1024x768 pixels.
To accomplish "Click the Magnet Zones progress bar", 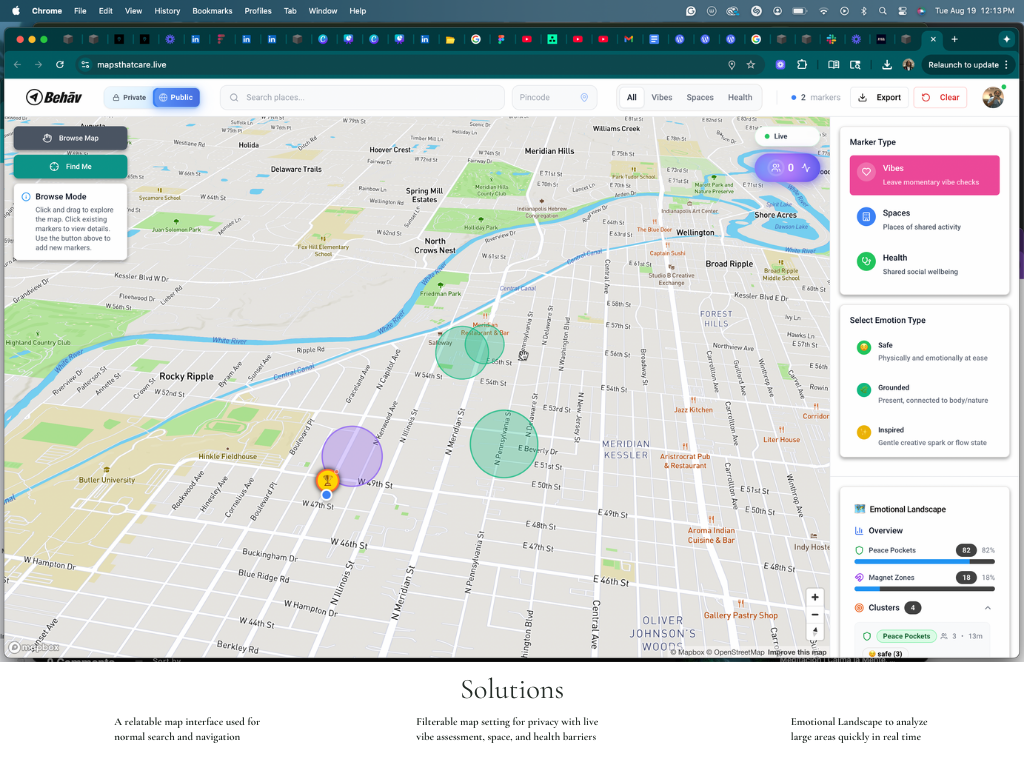I will [924, 589].
